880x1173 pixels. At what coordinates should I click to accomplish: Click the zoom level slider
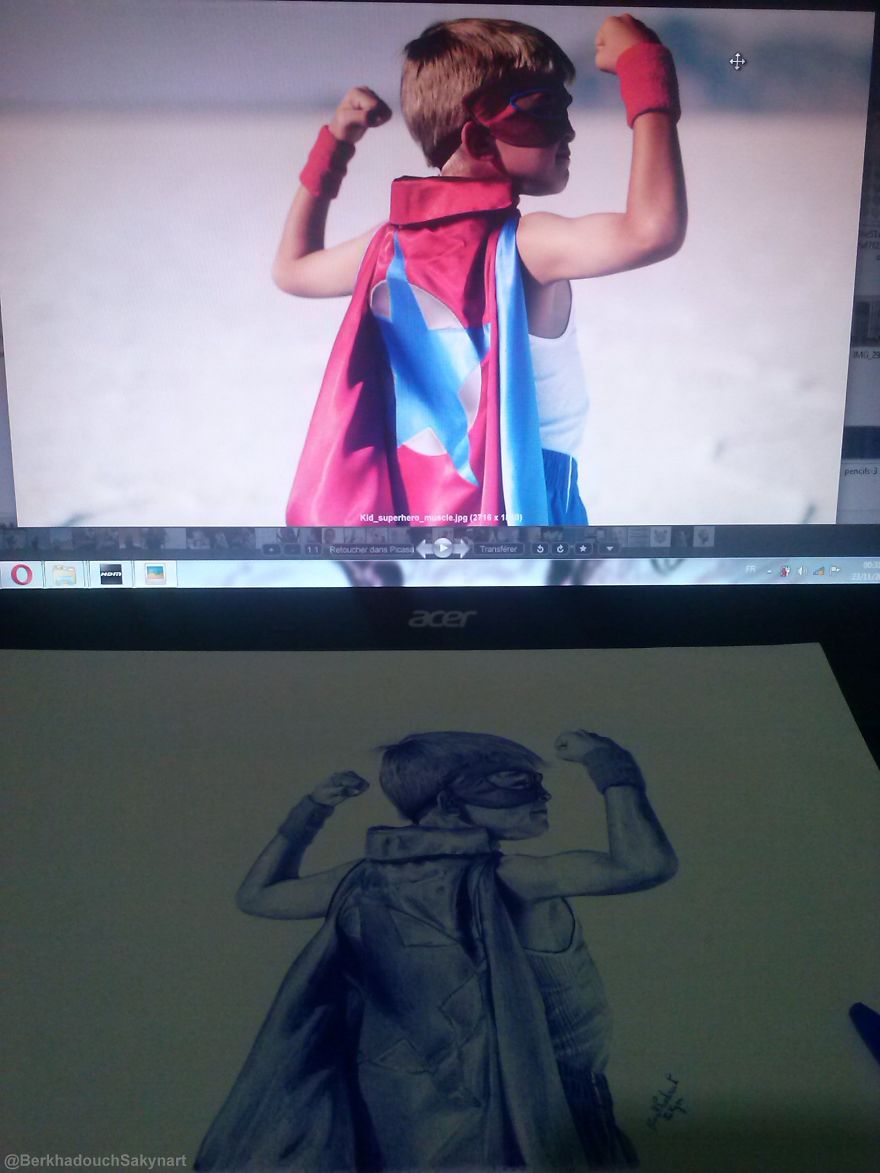278,548
